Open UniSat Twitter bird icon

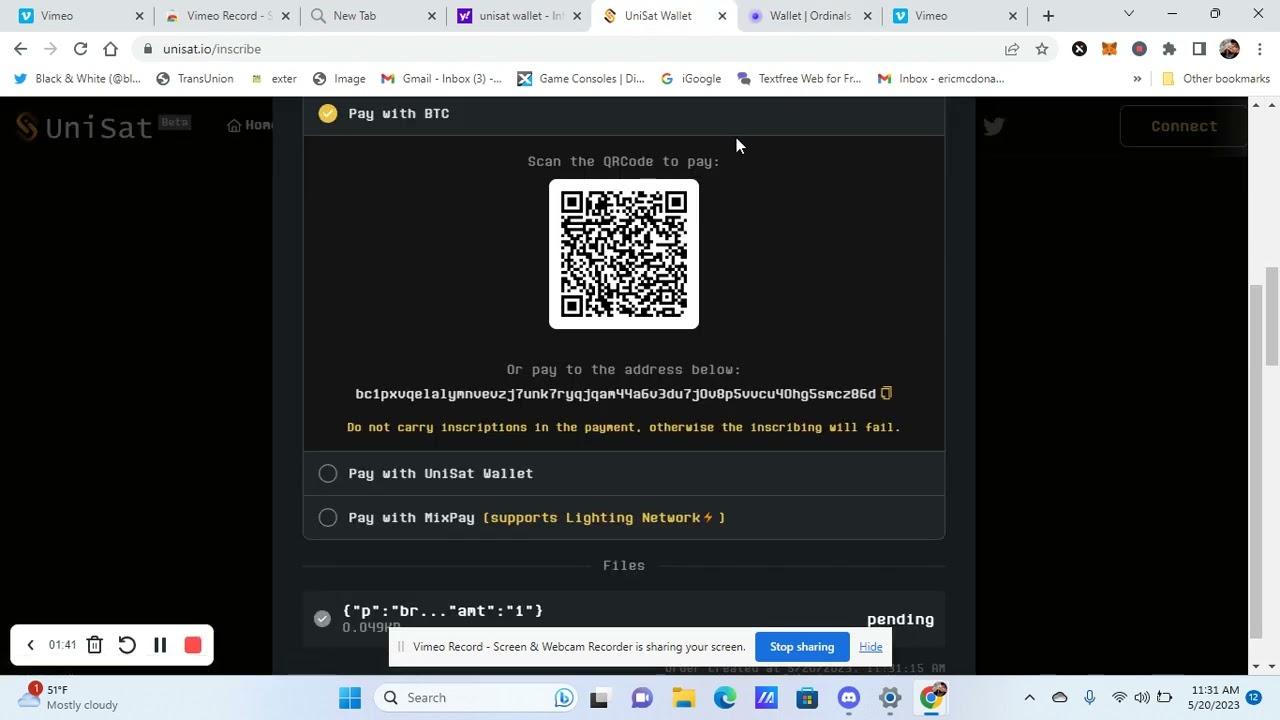pos(993,126)
